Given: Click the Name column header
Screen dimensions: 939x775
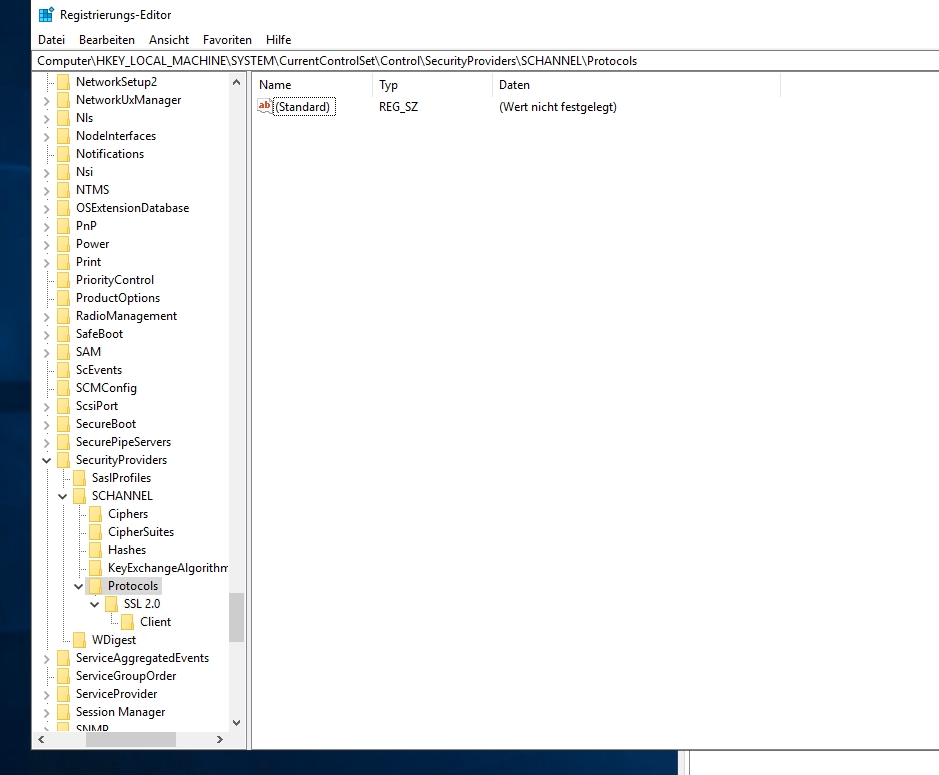Looking at the screenshot, I should [312, 85].
